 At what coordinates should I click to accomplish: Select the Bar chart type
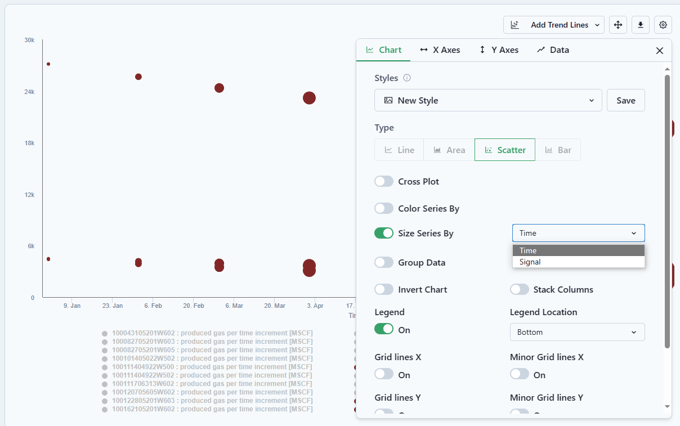557,150
